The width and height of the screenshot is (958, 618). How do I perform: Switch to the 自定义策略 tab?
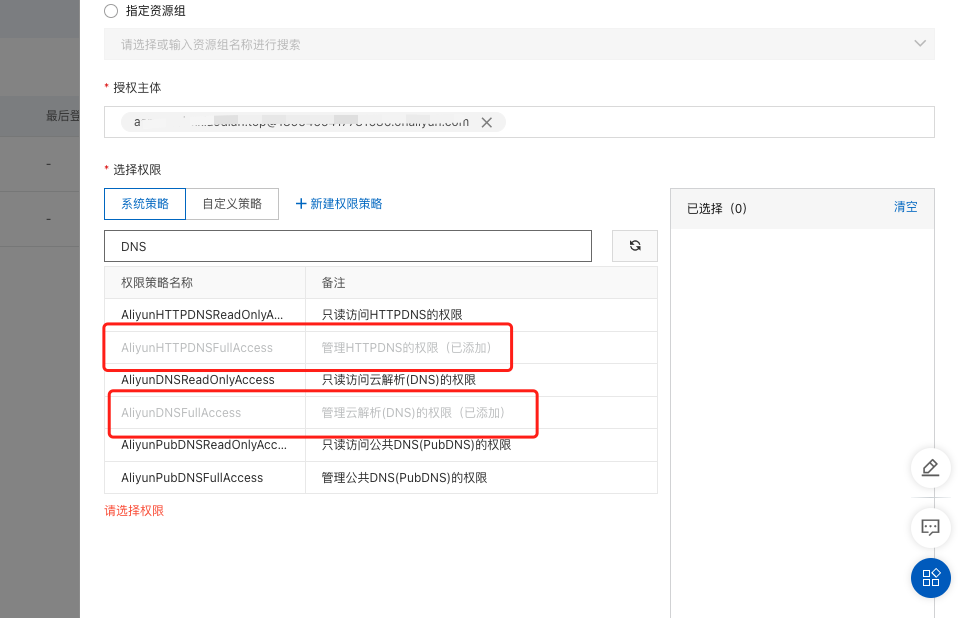232,204
